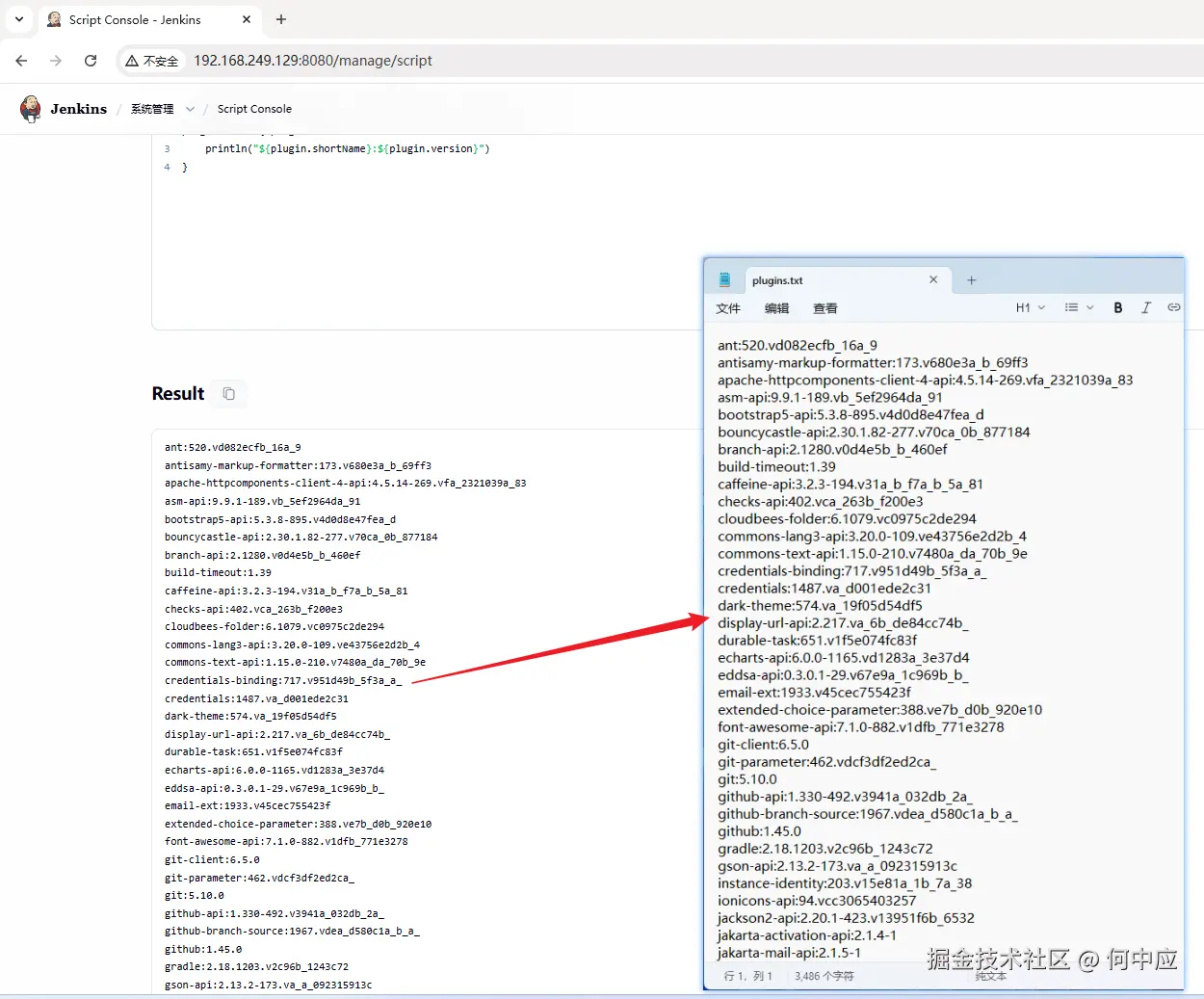Viewport: 1204px width, 999px height.
Task: Open the list style dropdown in Notepad
Action: [x=1079, y=307]
